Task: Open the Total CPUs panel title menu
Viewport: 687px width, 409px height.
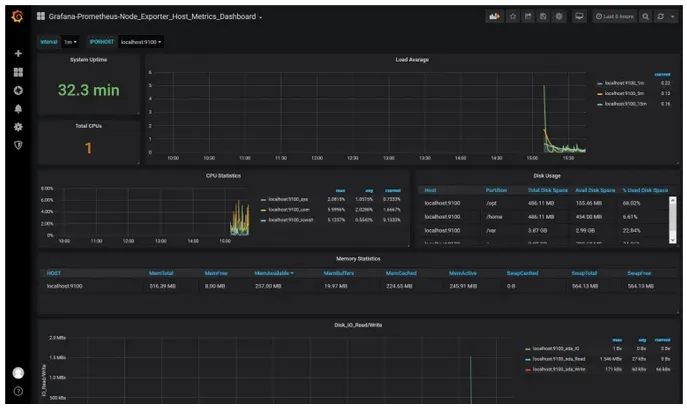Action: 89,126
